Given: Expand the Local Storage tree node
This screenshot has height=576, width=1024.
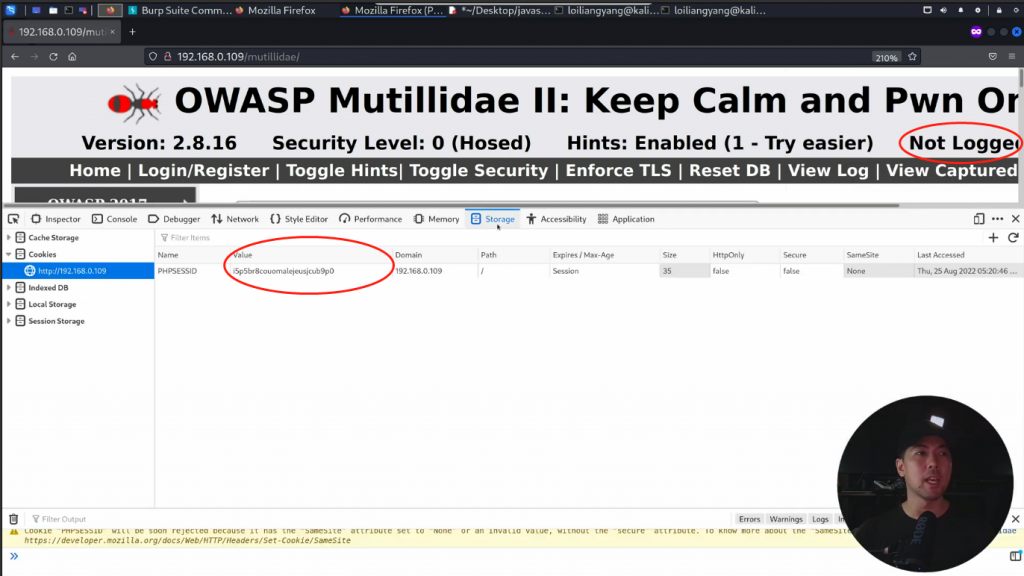Looking at the screenshot, I should (x=8, y=304).
